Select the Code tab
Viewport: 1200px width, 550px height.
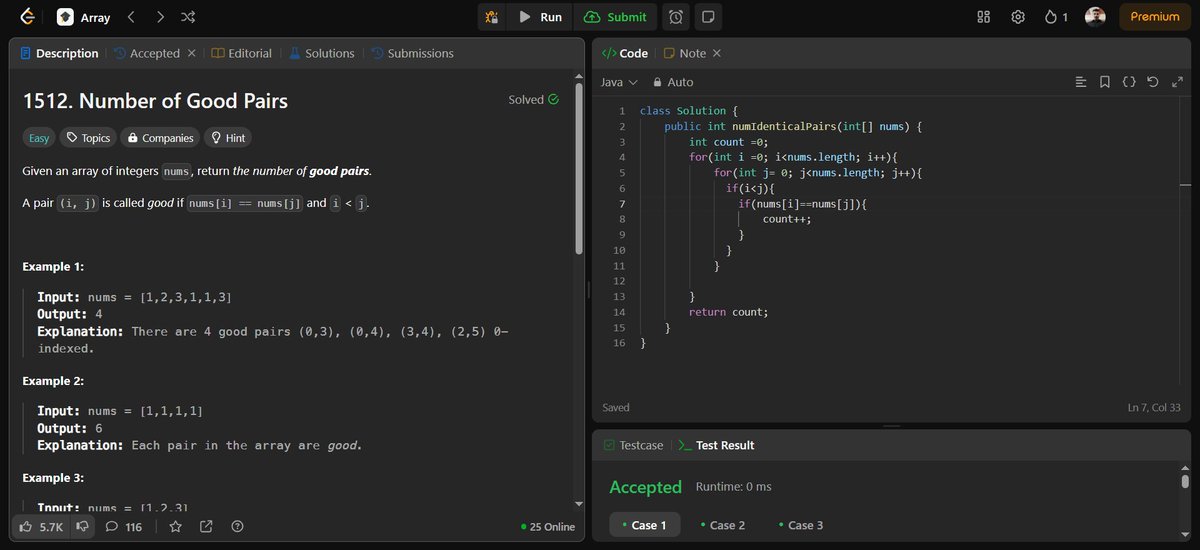click(x=625, y=53)
